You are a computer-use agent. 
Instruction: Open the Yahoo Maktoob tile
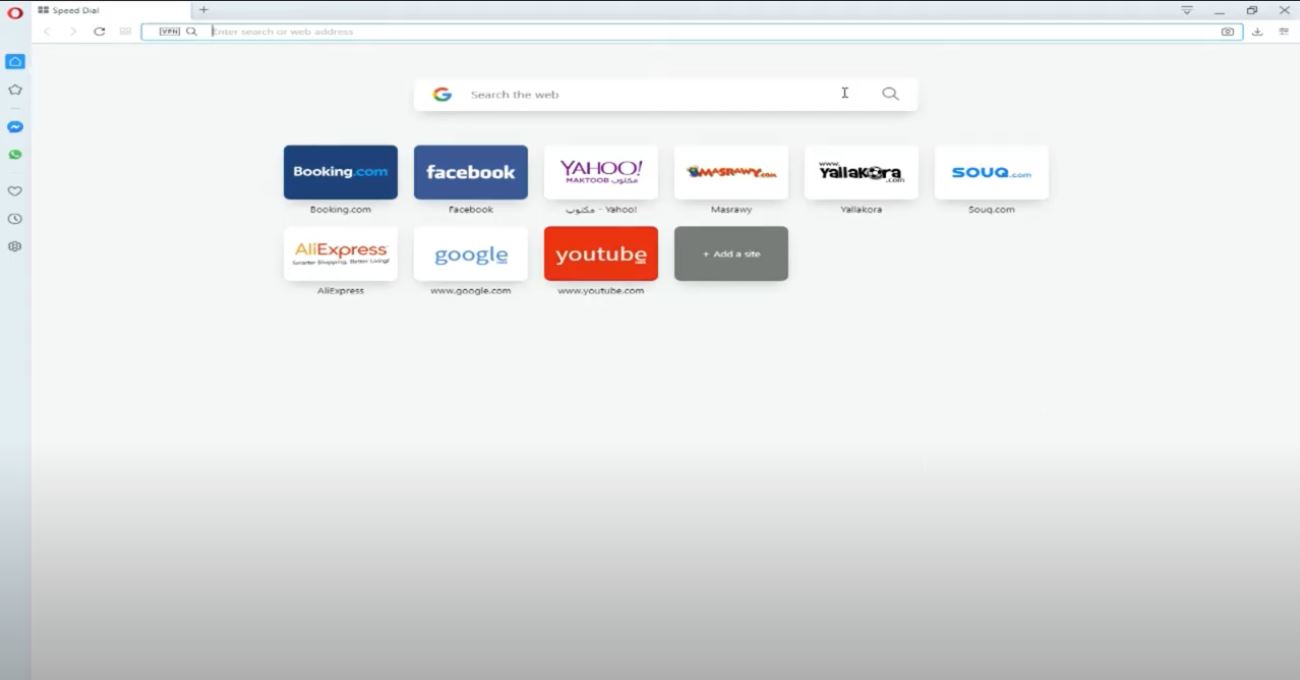(x=601, y=172)
